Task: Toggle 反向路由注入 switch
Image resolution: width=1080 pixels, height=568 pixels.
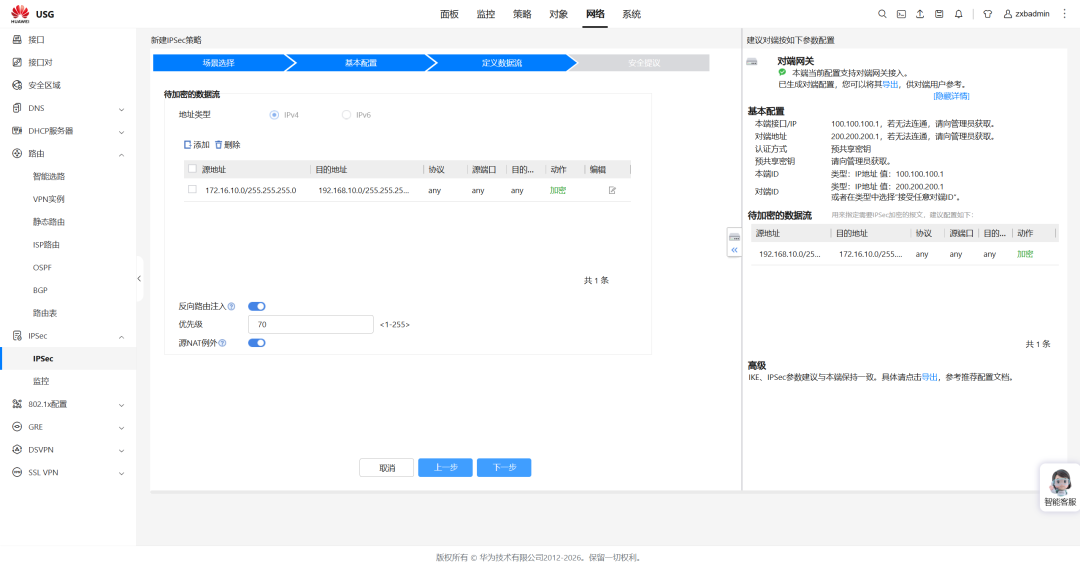Action: coord(257,306)
